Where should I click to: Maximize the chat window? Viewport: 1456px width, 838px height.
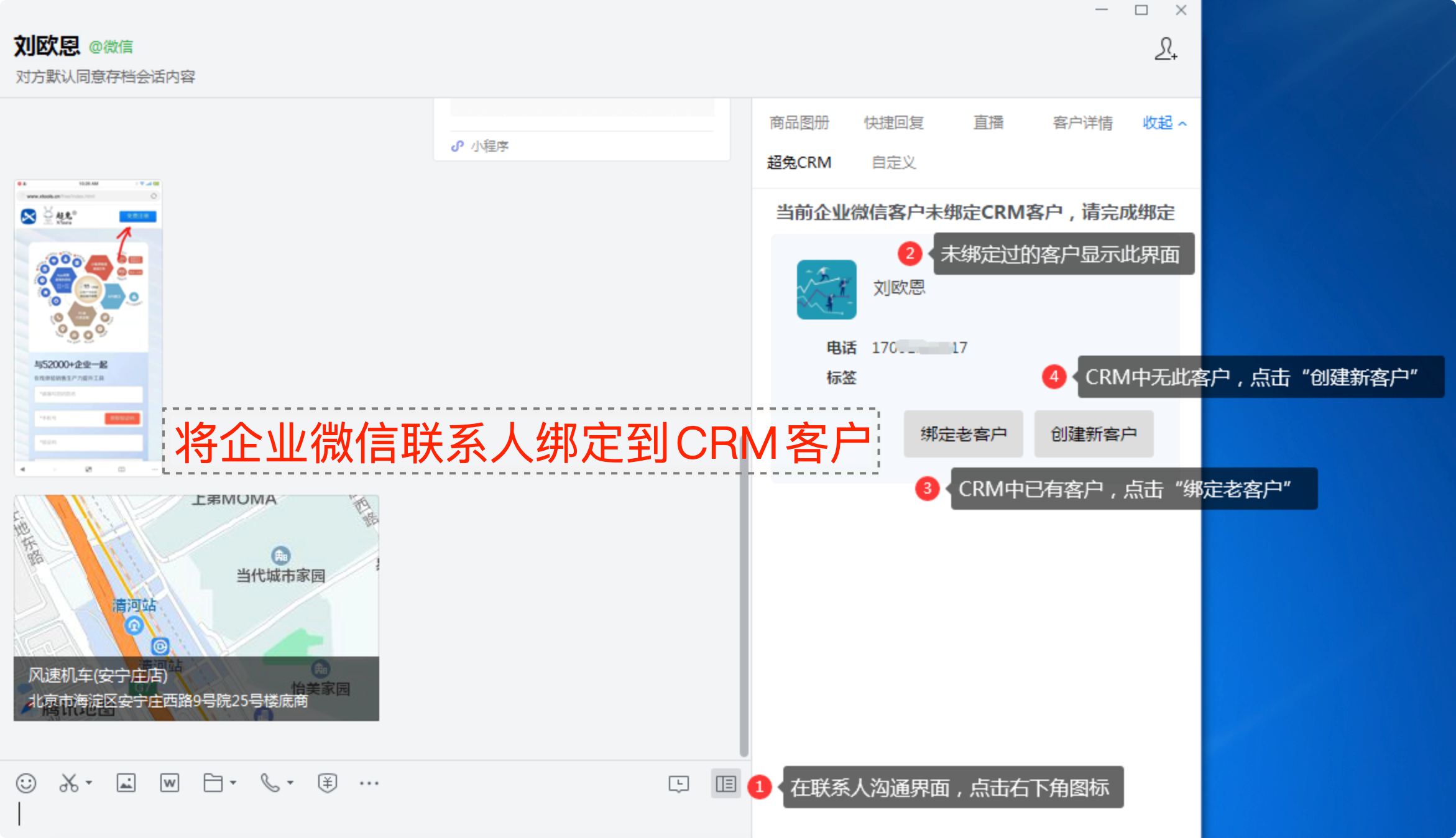point(1141,10)
